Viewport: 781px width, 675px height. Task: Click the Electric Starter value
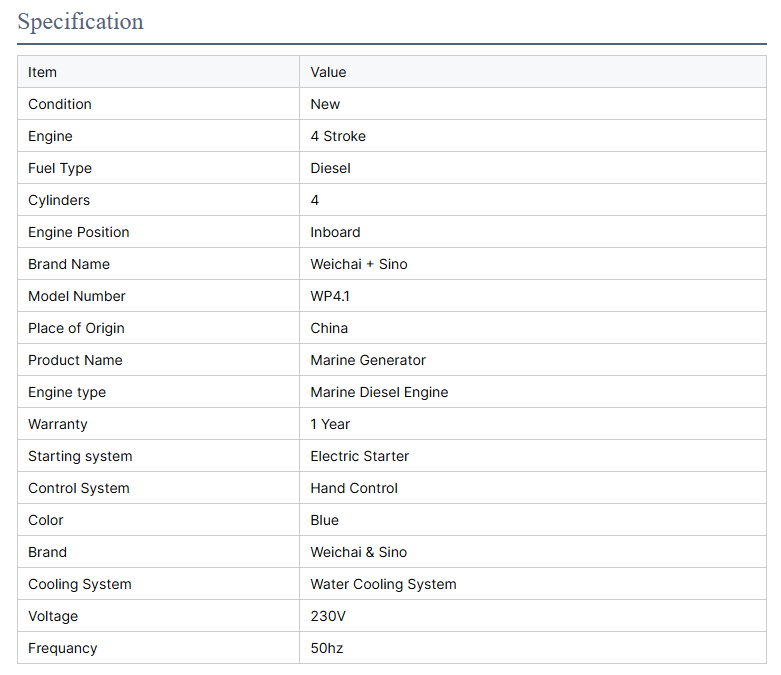tap(360, 456)
